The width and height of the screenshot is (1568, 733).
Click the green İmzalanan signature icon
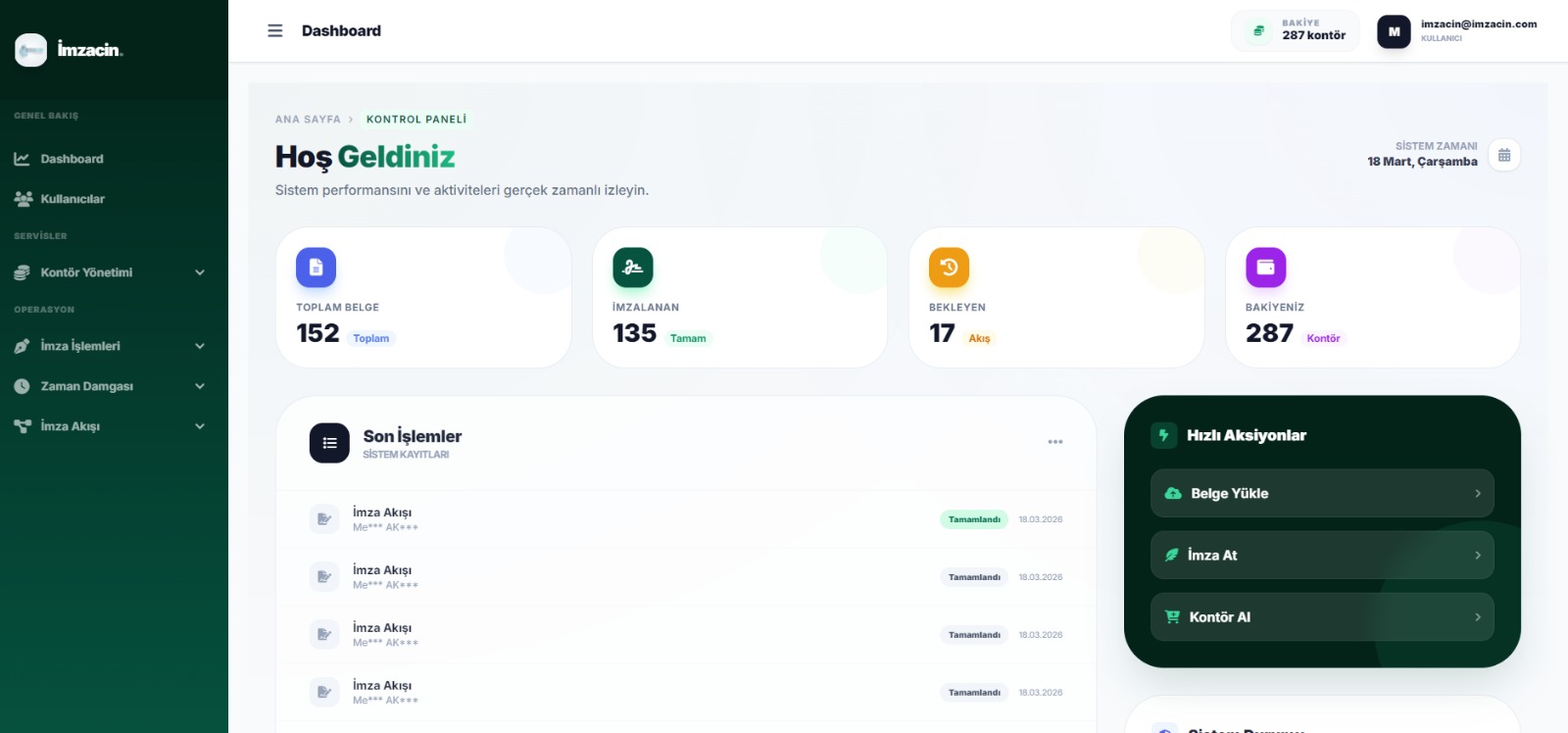point(633,268)
